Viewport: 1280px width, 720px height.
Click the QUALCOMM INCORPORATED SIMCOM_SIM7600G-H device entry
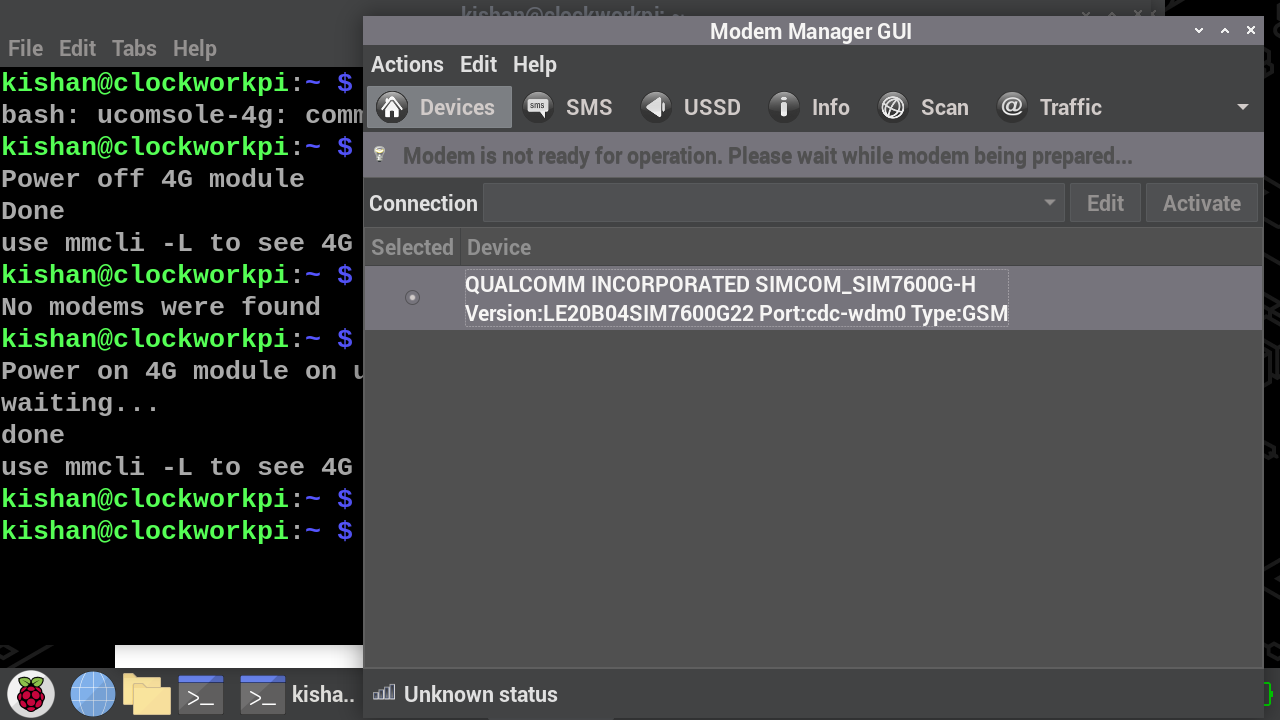[x=737, y=298]
